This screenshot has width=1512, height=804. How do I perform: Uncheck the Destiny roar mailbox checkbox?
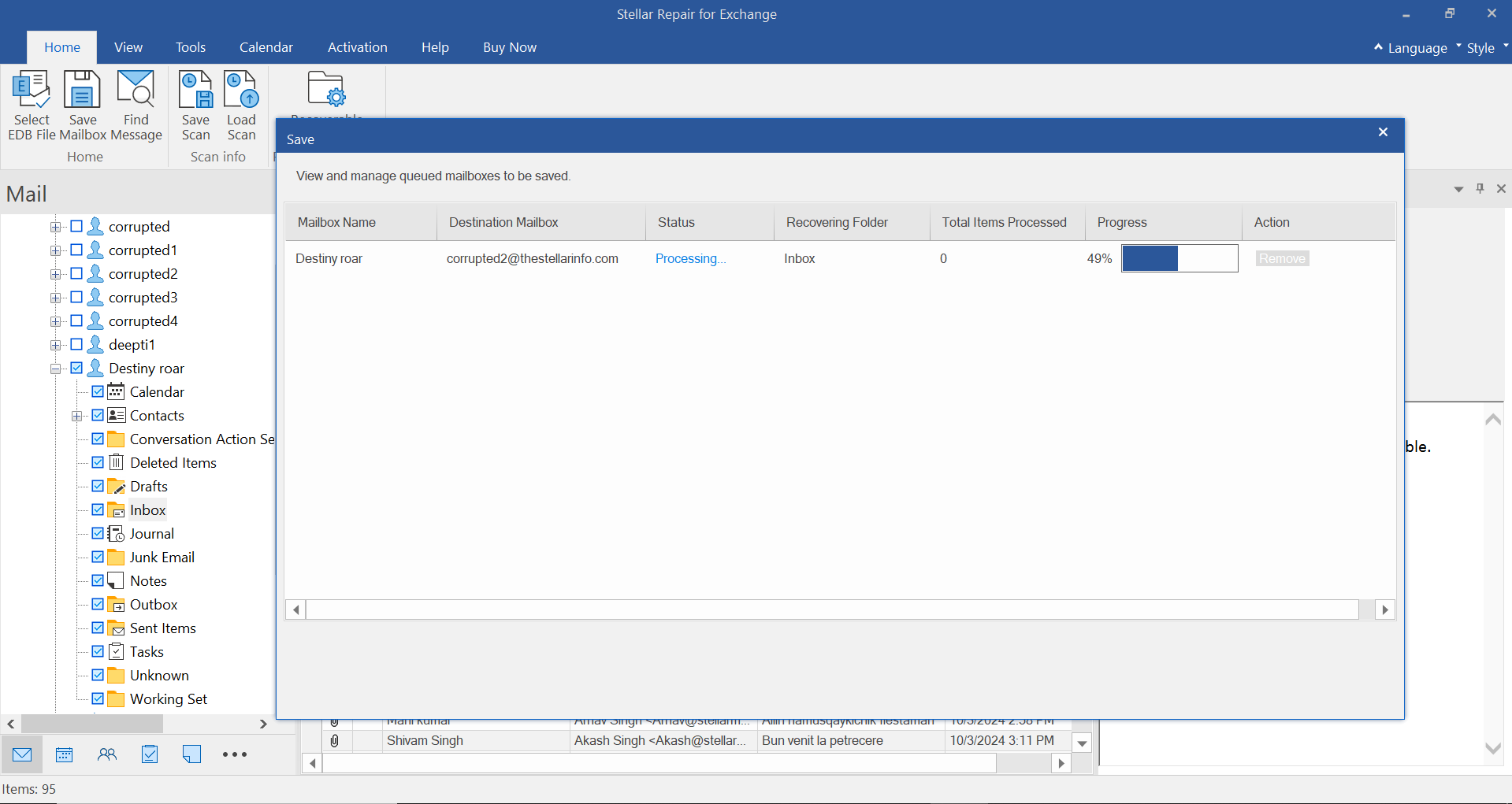click(x=76, y=368)
